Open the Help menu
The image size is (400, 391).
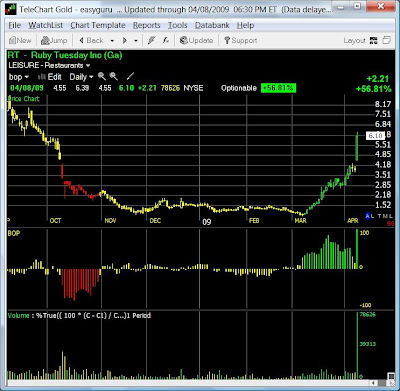245,25
